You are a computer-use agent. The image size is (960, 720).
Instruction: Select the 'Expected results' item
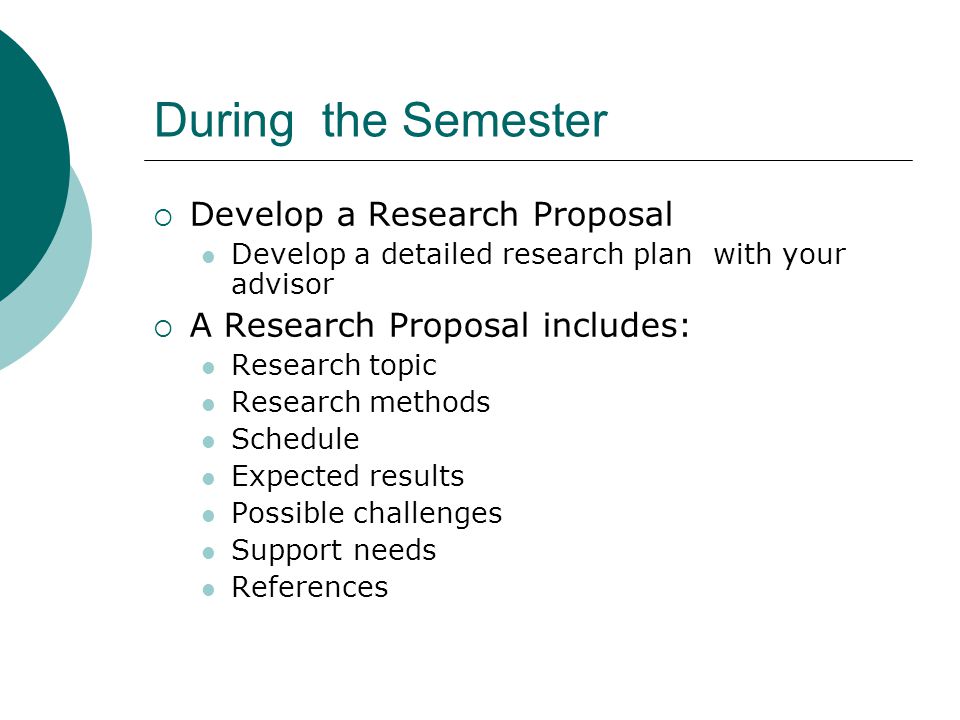click(348, 477)
